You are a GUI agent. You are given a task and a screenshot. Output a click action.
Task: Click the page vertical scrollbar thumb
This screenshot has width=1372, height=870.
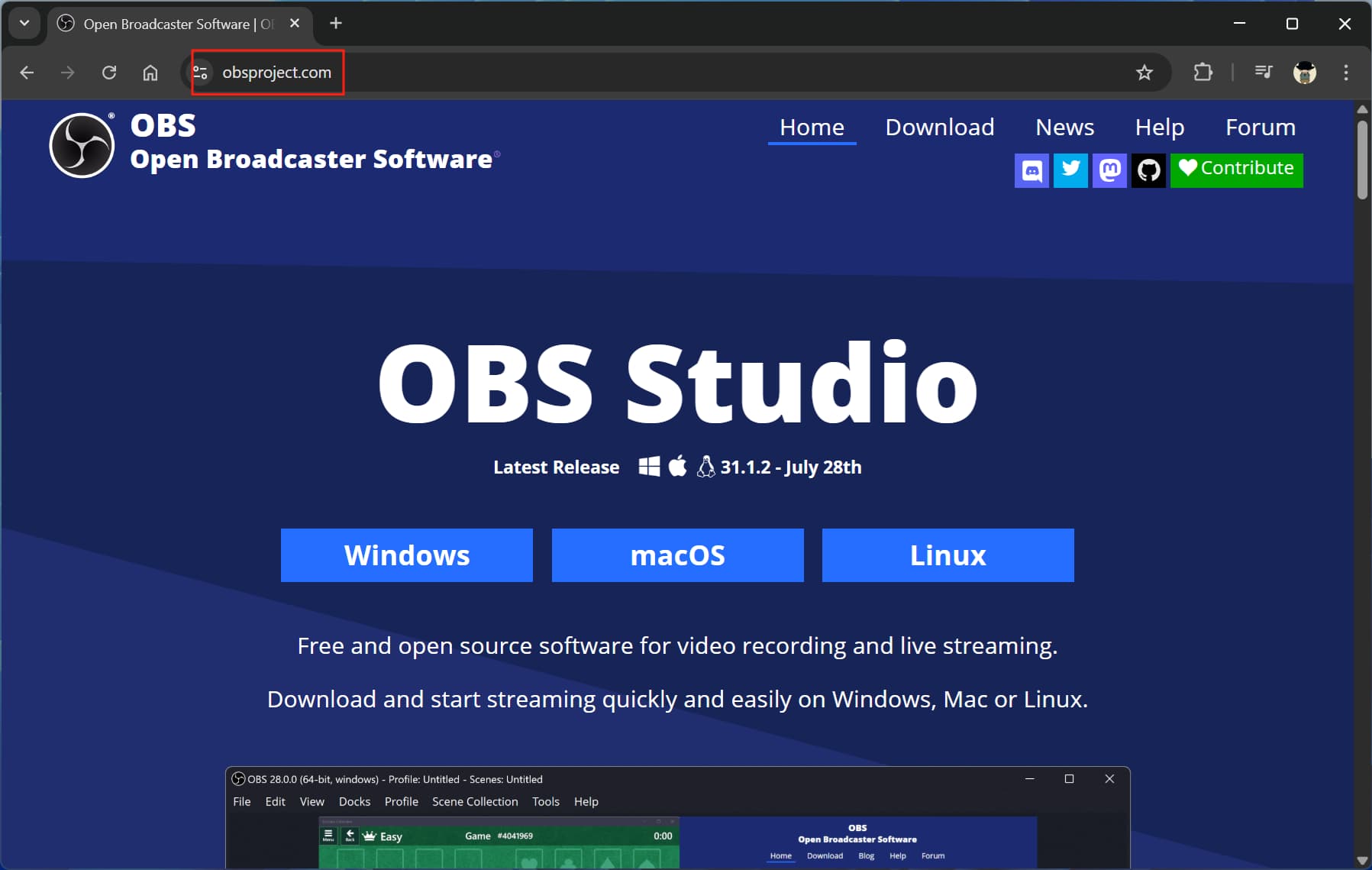(x=1362, y=160)
